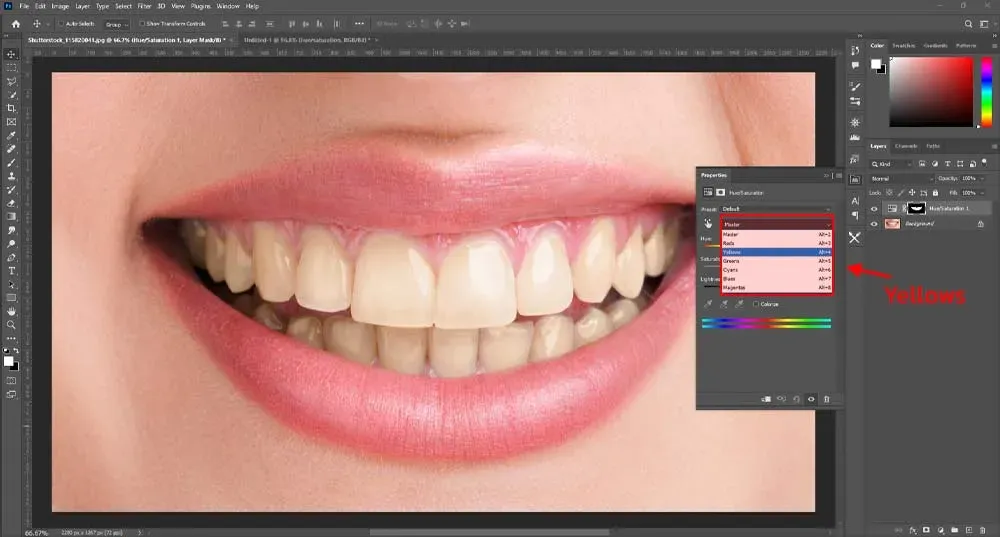Open the Kind layer filter dropdown
This screenshot has width=1000, height=537.
tap(892, 164)
